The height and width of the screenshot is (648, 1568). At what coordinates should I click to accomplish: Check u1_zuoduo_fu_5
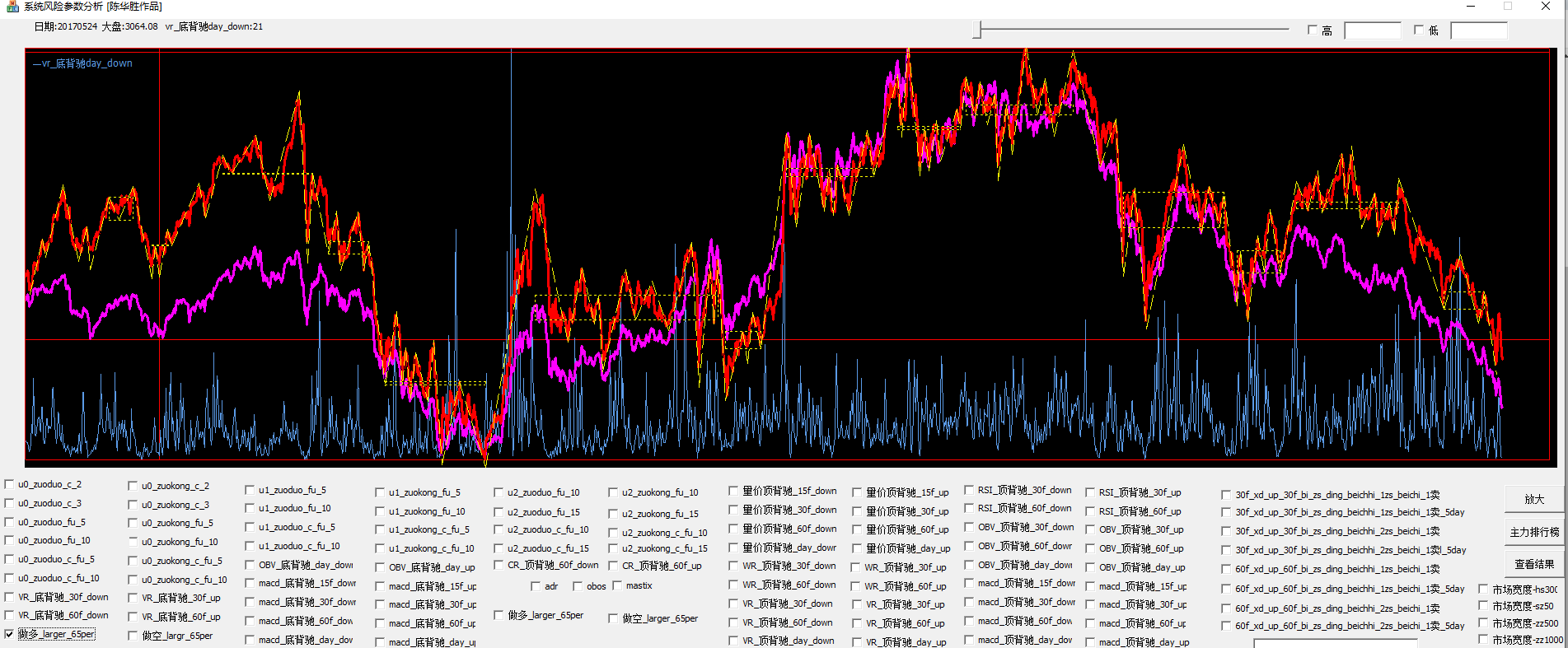250,490
